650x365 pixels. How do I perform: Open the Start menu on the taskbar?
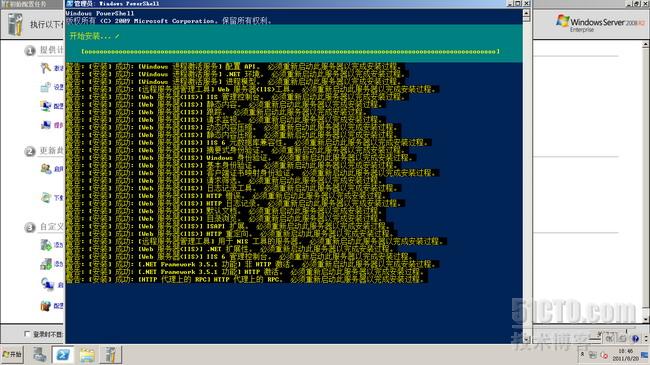[x=12, y=355]
